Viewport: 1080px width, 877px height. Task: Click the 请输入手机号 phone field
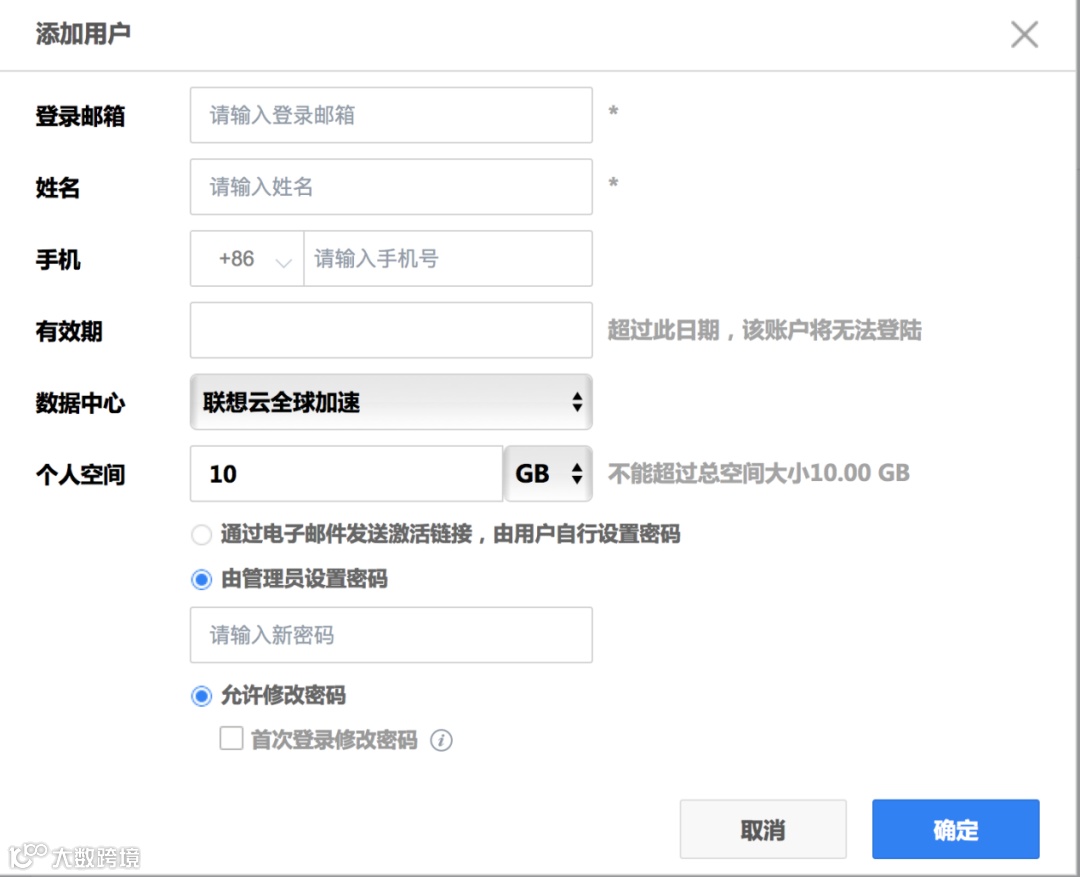click(448, 258)
